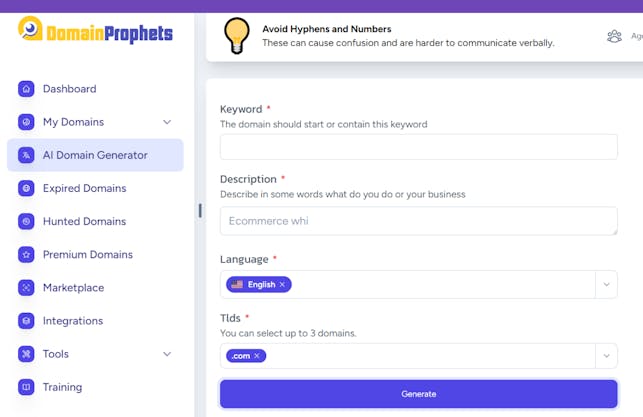Click the Dashboard home icon

(26, 89)
